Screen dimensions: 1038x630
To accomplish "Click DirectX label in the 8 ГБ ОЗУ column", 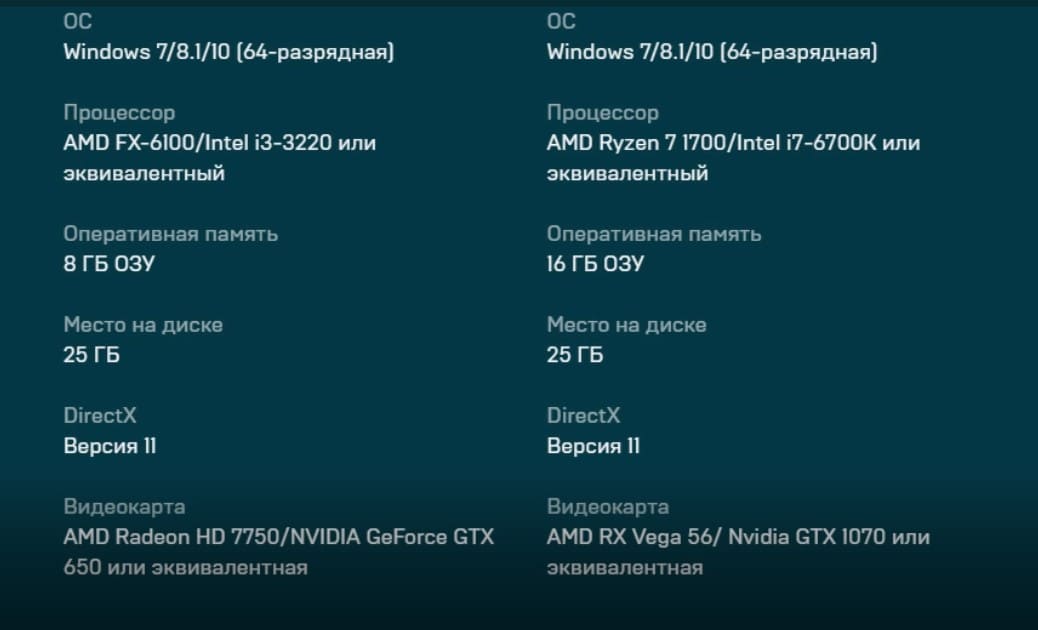I will 100,415.
